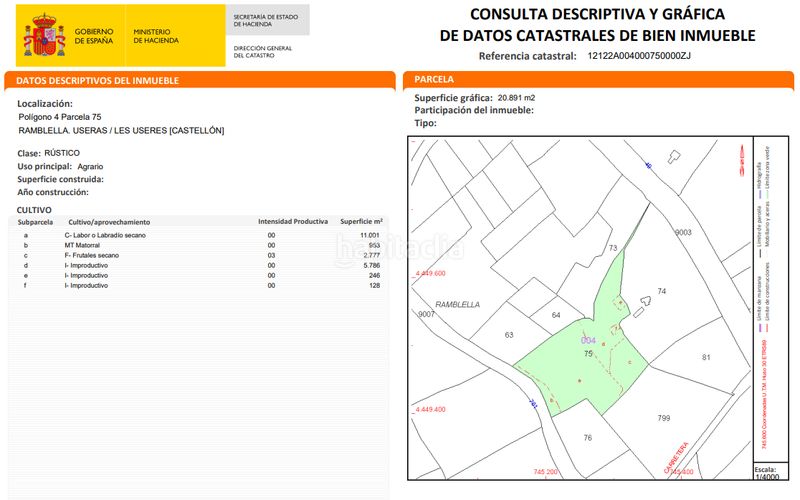Click parcel 81 label on the map

point(706,357)
